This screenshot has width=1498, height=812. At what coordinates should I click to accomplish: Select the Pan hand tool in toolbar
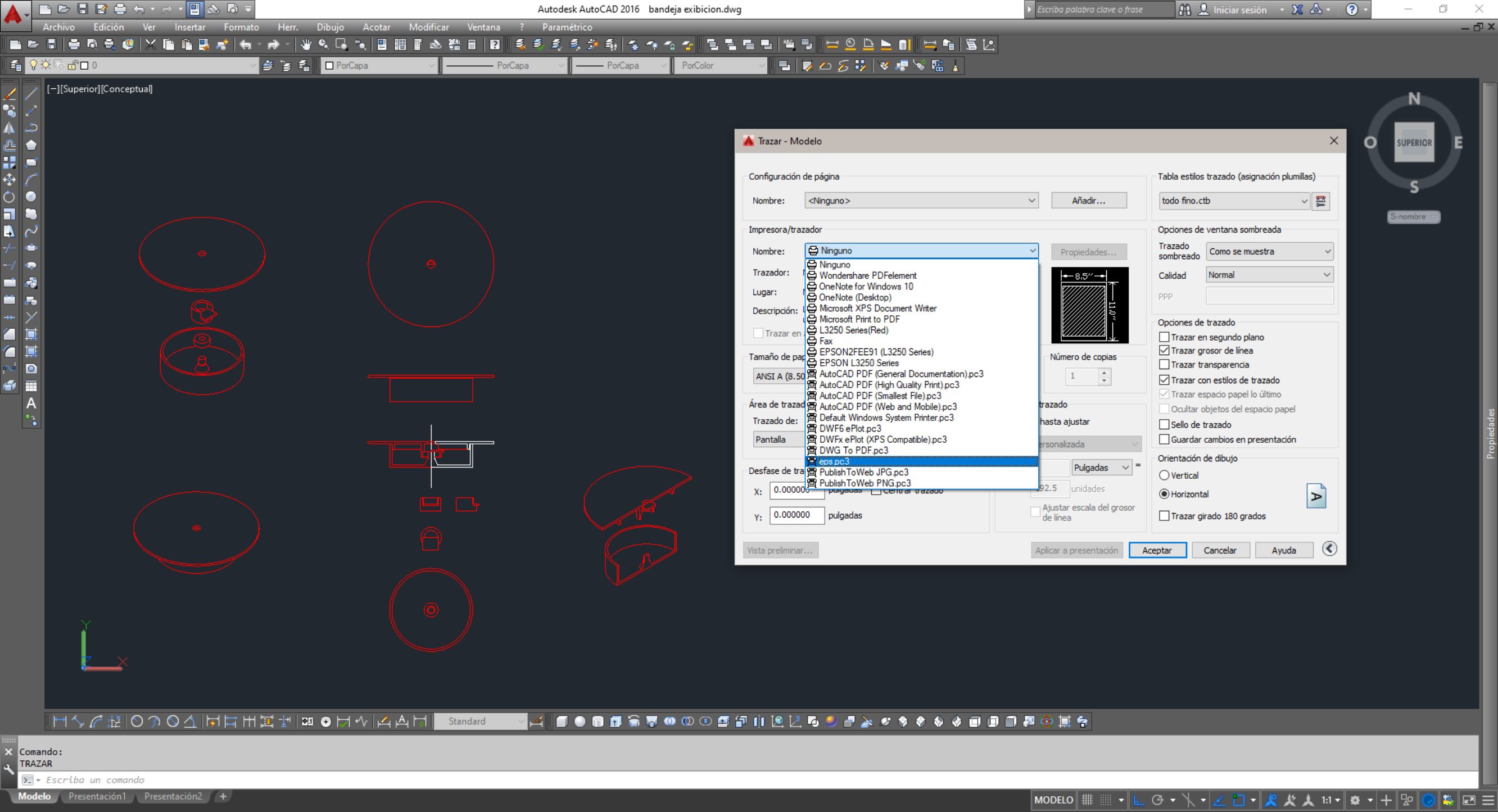(x=306, y=45)
